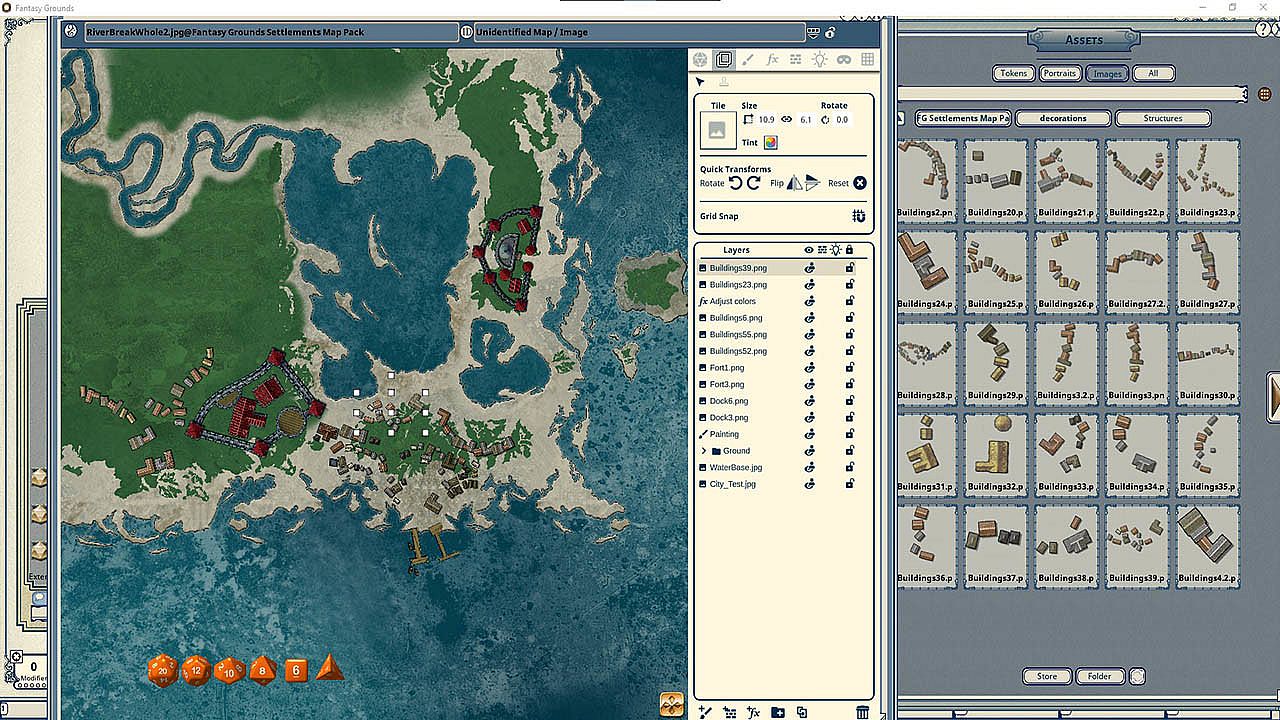Reset the quick transforms
This screenshot has height=720, width=1280.
(859, 183)
